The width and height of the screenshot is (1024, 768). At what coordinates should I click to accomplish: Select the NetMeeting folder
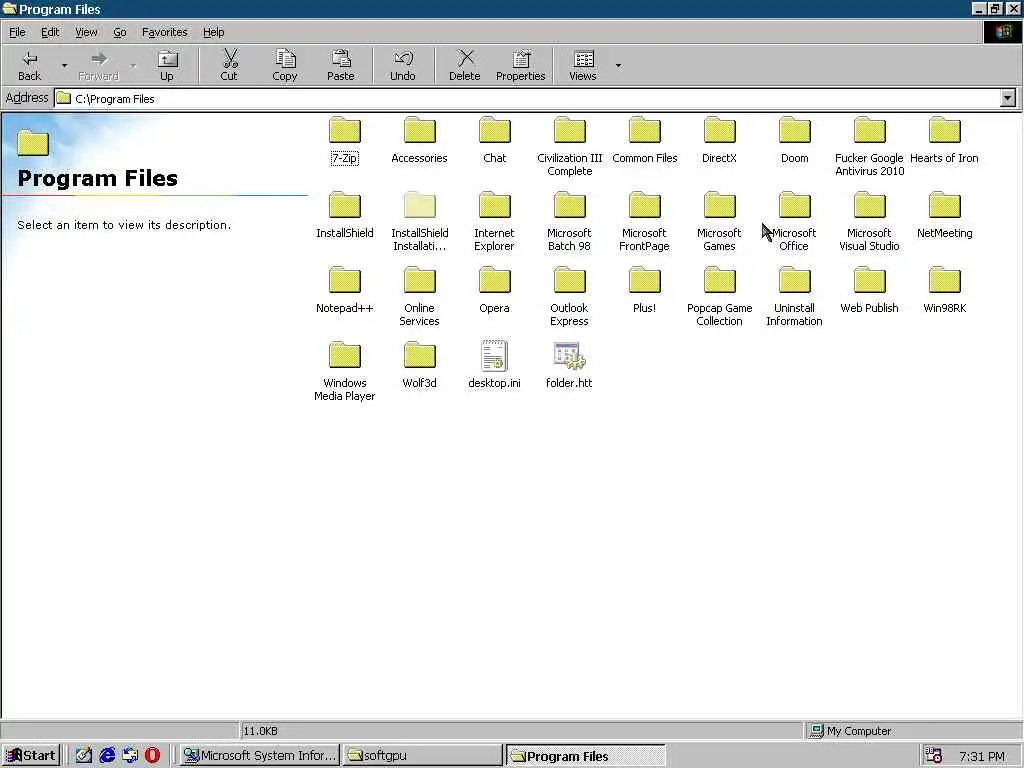pos(944,216)
